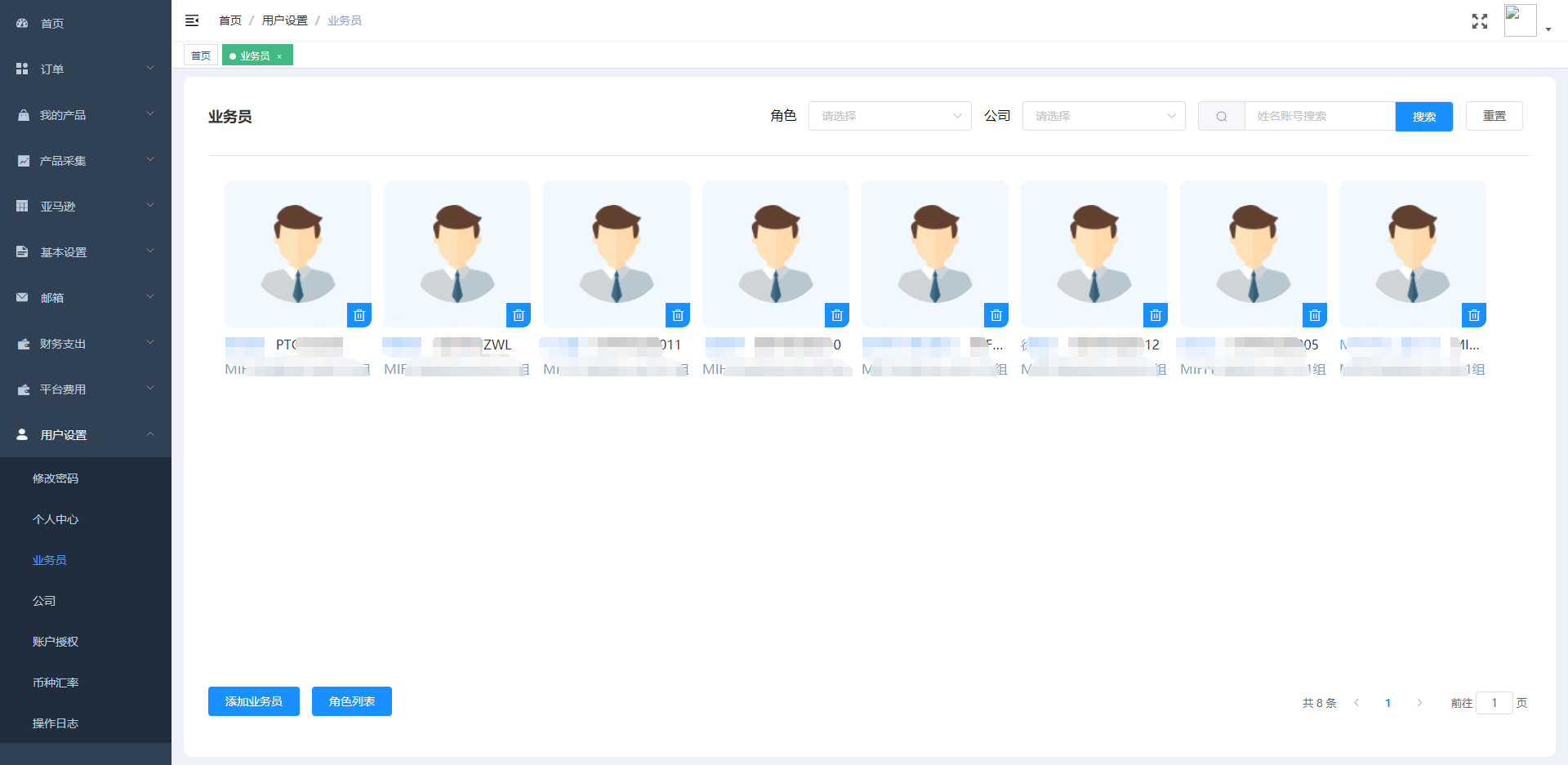Click the 添加业务员 button
Image resolution: width=1568 pixels, height=765 pixels.
pyautogui.click(x=253, y=701)
